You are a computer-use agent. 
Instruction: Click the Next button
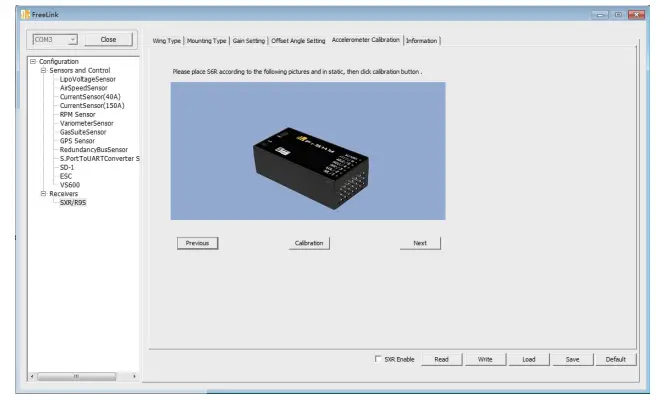(420, 243)
